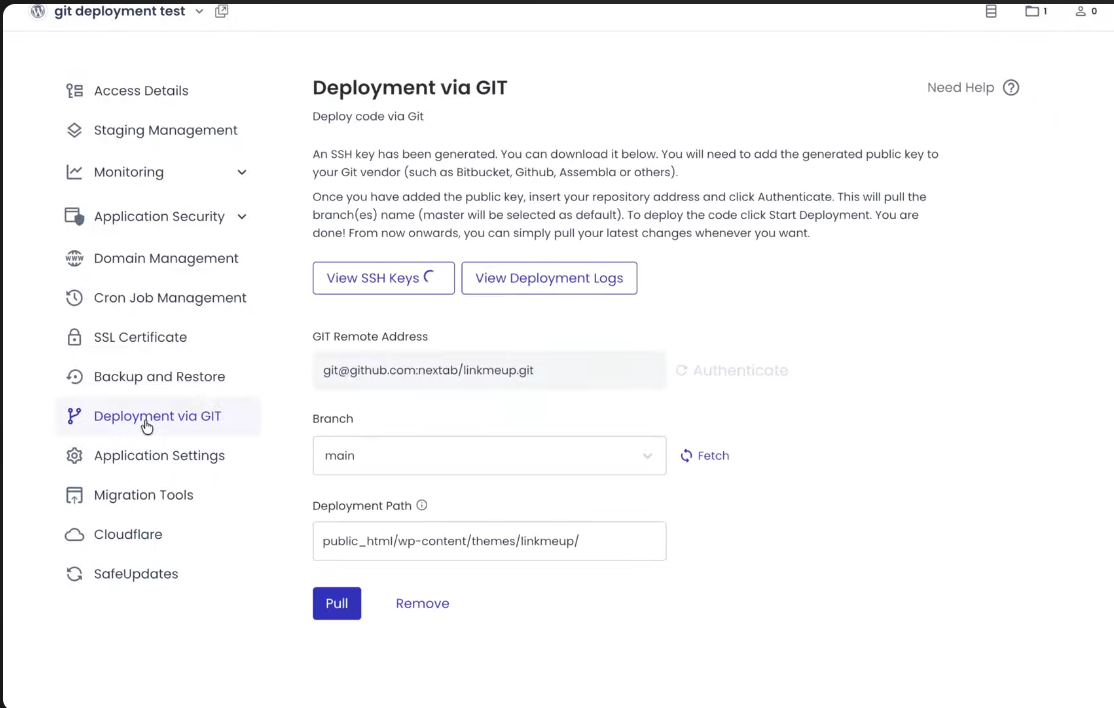The height and width of the screenshot is (708, 1114).
Task: Click the View SSH Keys button
Action: 383,278
